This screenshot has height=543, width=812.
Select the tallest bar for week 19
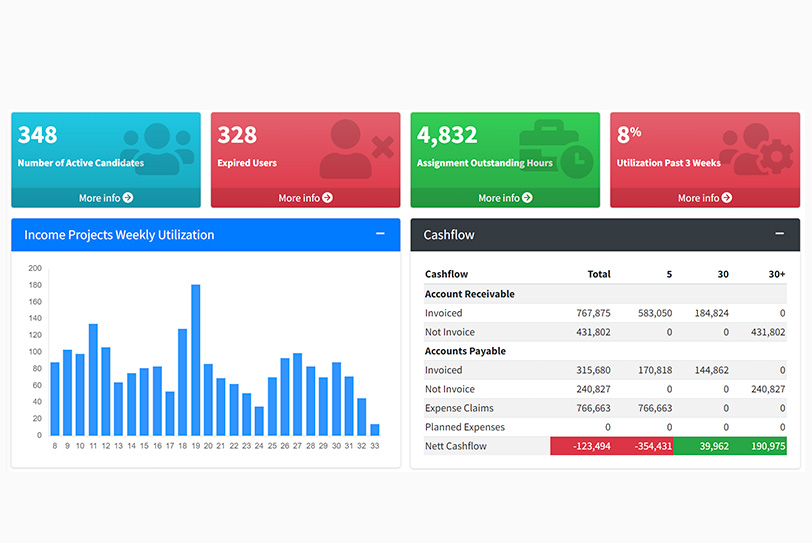(x=196, y=360)
